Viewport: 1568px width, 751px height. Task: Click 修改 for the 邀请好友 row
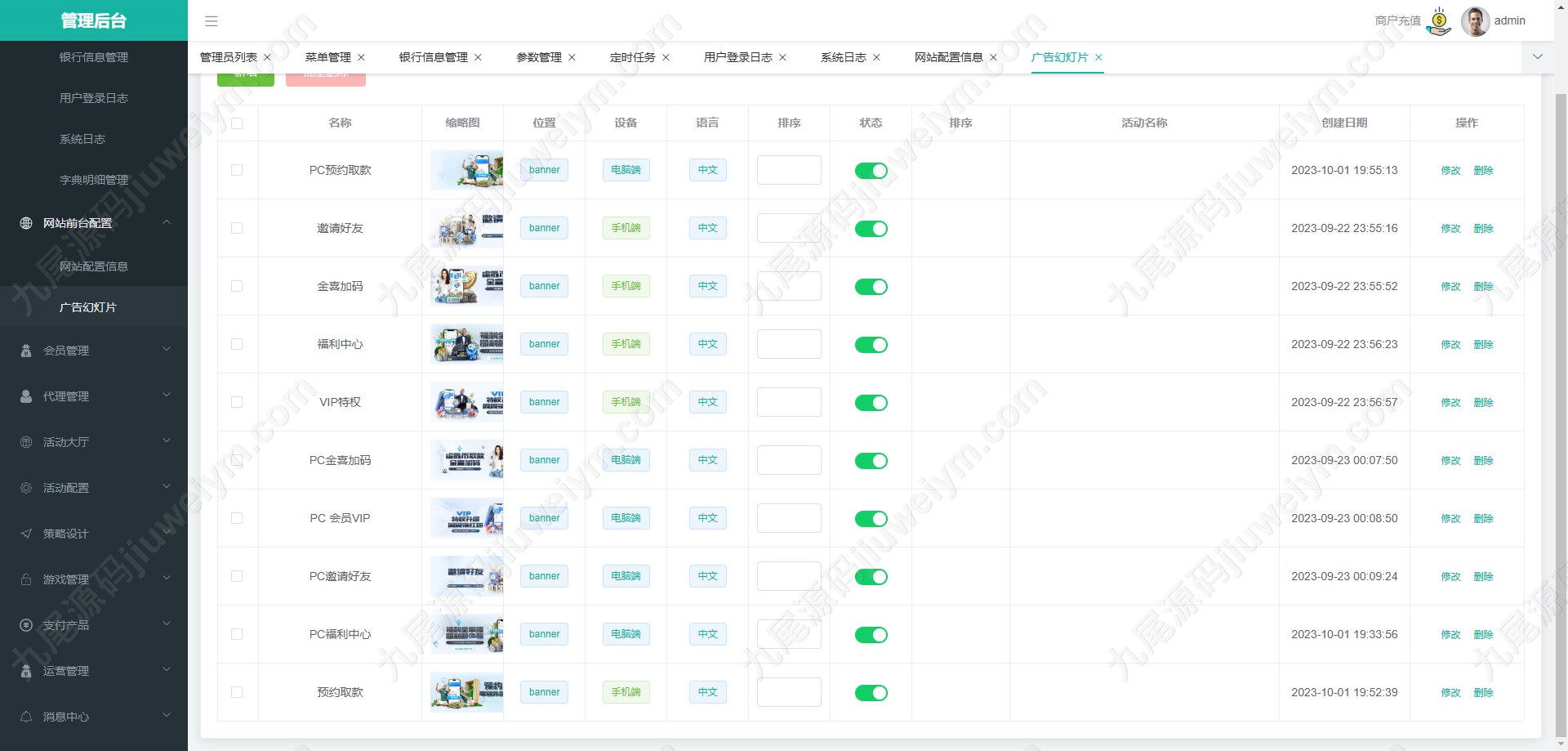coord(1450,229)
